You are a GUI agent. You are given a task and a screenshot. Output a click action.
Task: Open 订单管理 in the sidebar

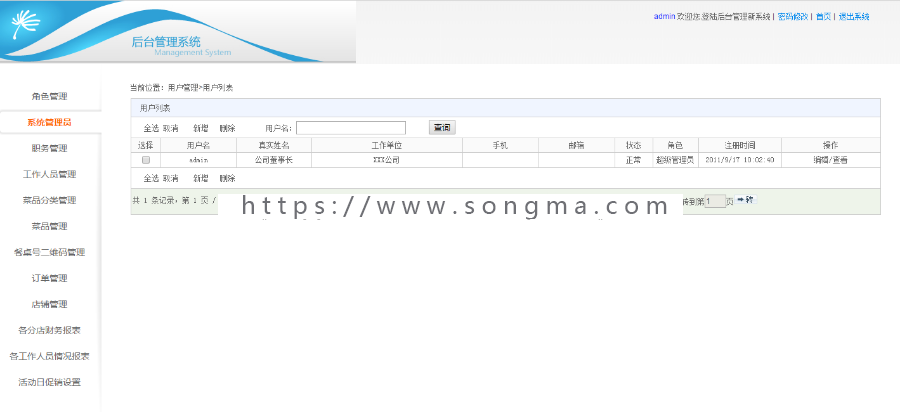point(49,278)
